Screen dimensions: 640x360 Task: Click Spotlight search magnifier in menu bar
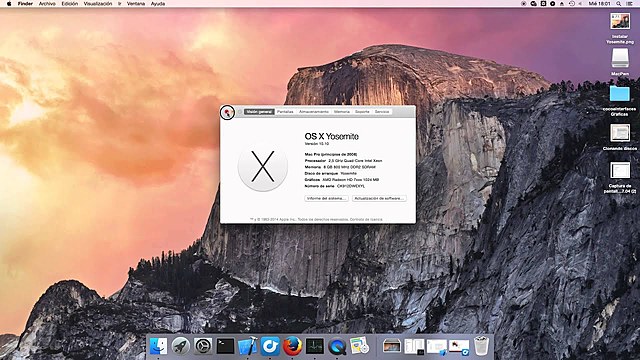coord(619,4)
